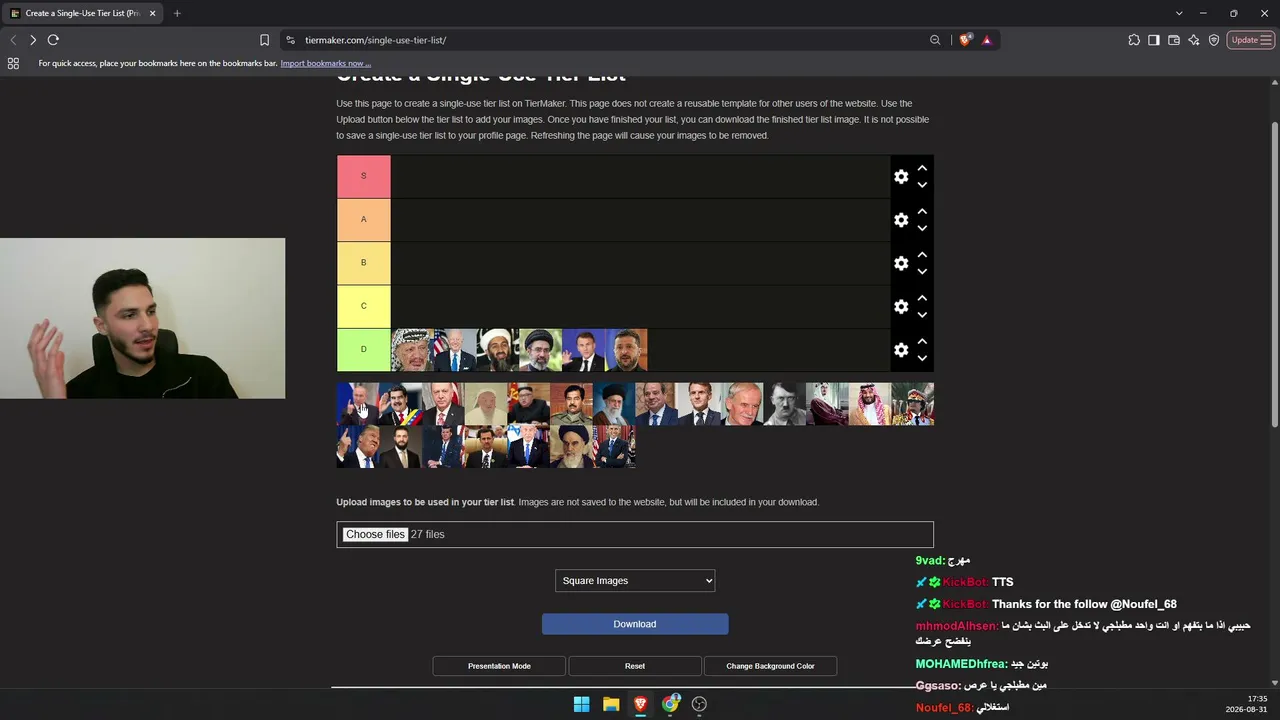Close the Create a Single-Use Tier List tab

[x=153, y=13]
